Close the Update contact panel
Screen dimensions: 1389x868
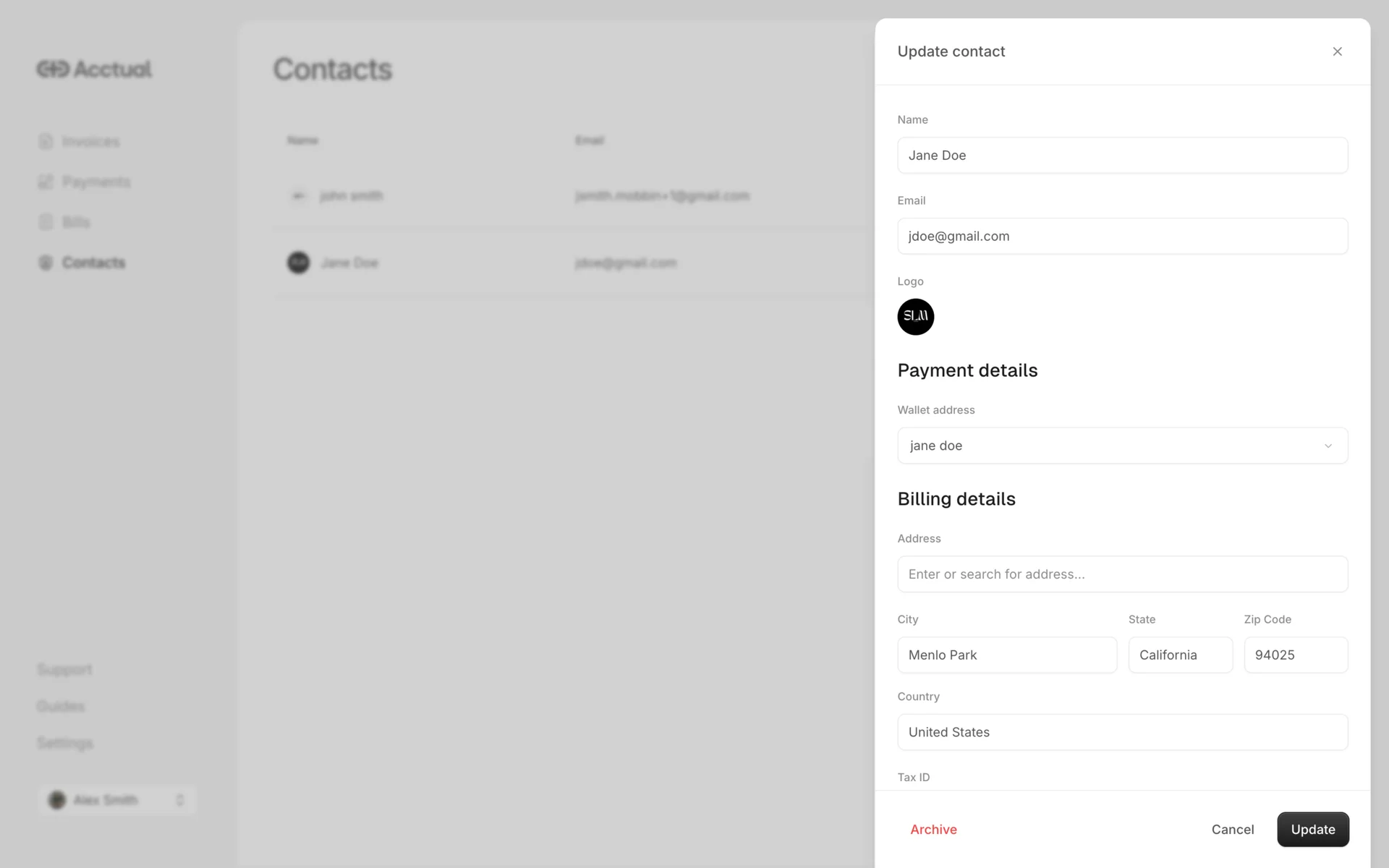1337,51
